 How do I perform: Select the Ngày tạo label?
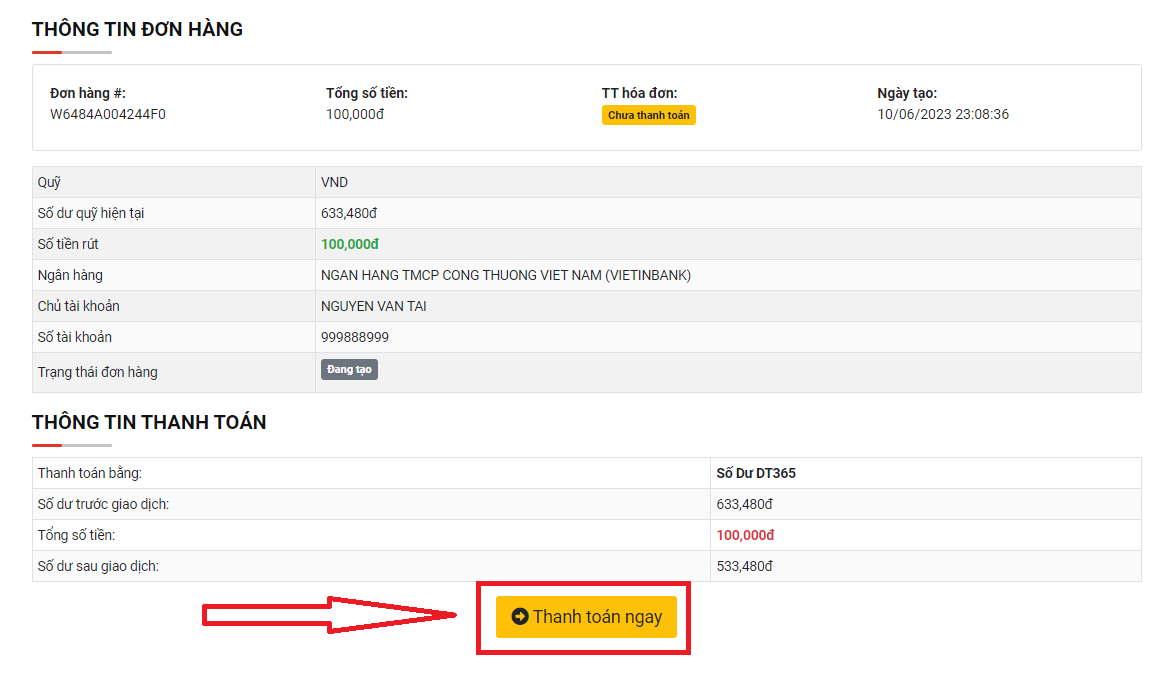(x=907, y=93)
